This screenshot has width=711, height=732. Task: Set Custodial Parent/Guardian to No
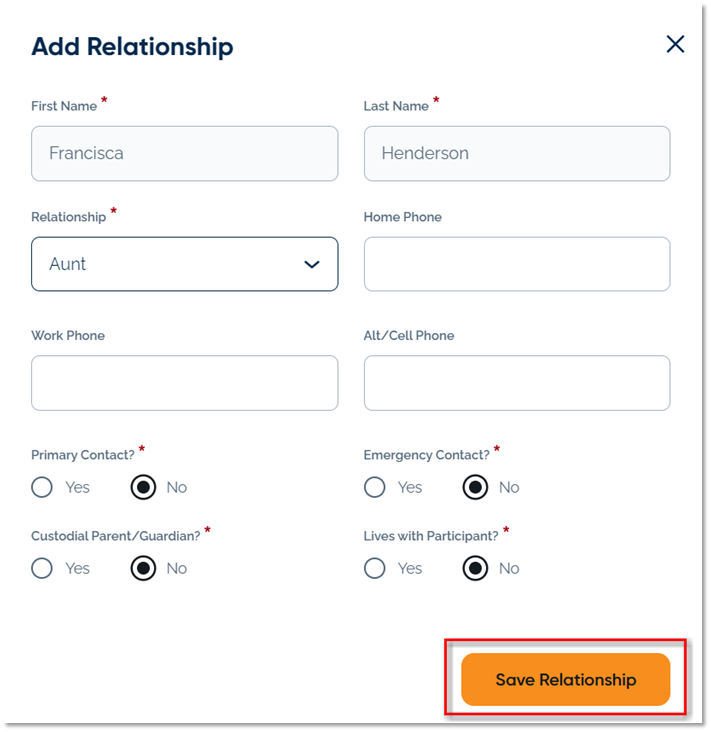click(144, 568)
